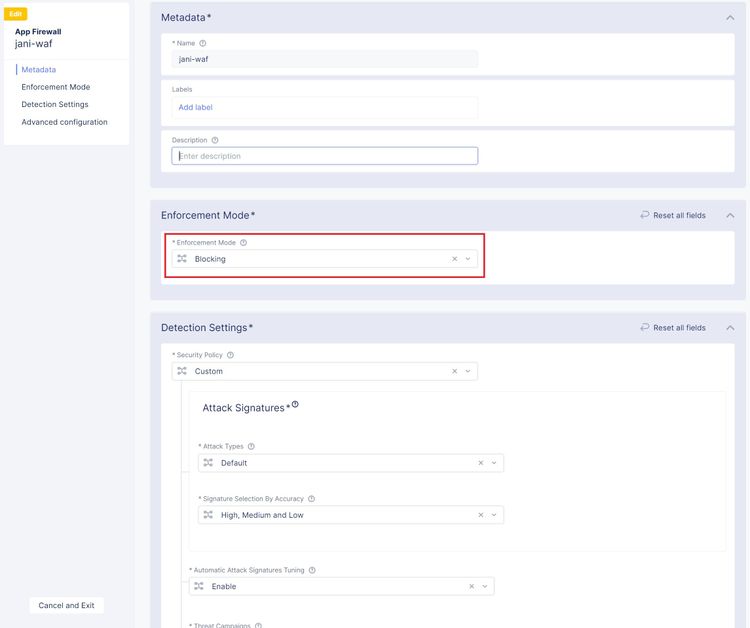The width and height of the screenshot is (750, 628).
Task: Click help icon beside Security Policy label
Action: point(231,355)
